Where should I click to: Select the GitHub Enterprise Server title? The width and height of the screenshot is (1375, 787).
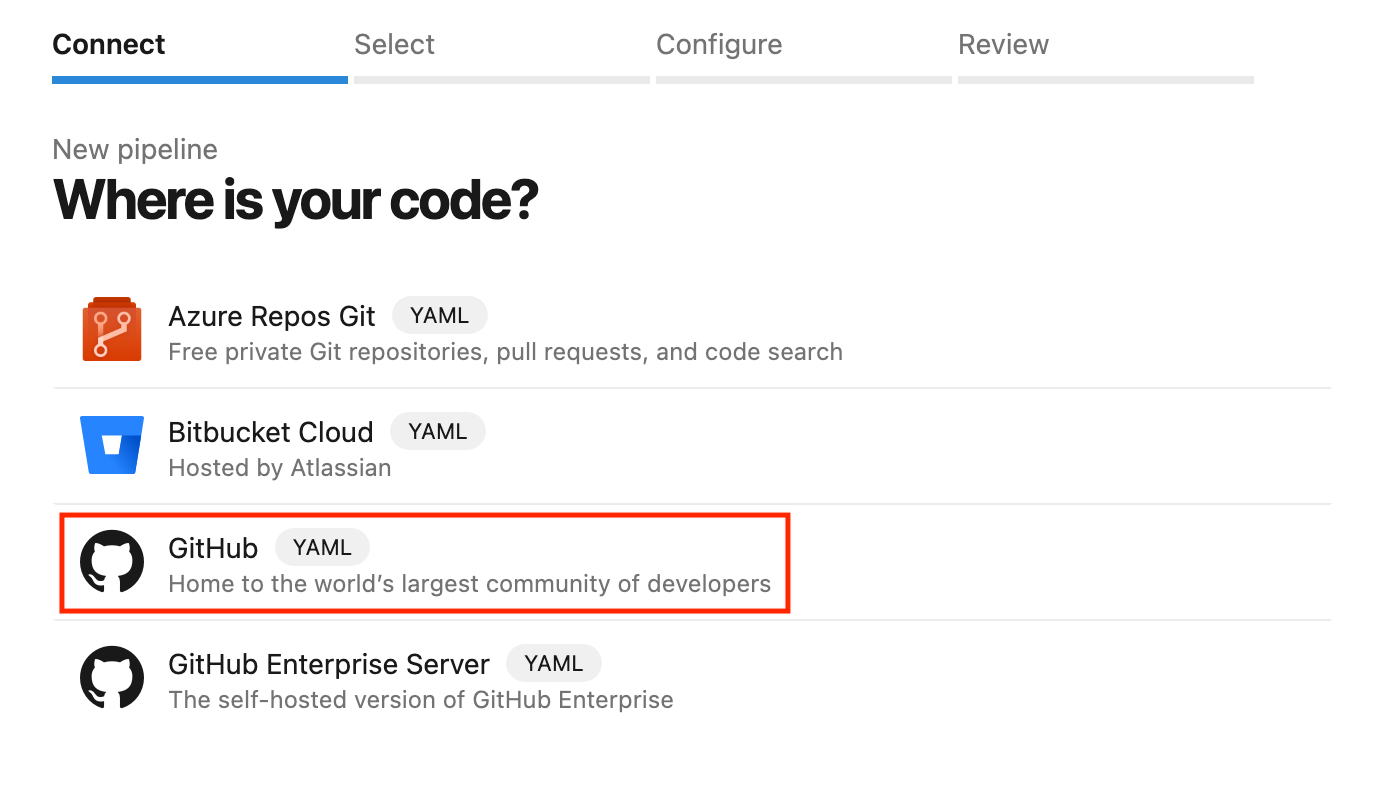(x=329, y=664)
